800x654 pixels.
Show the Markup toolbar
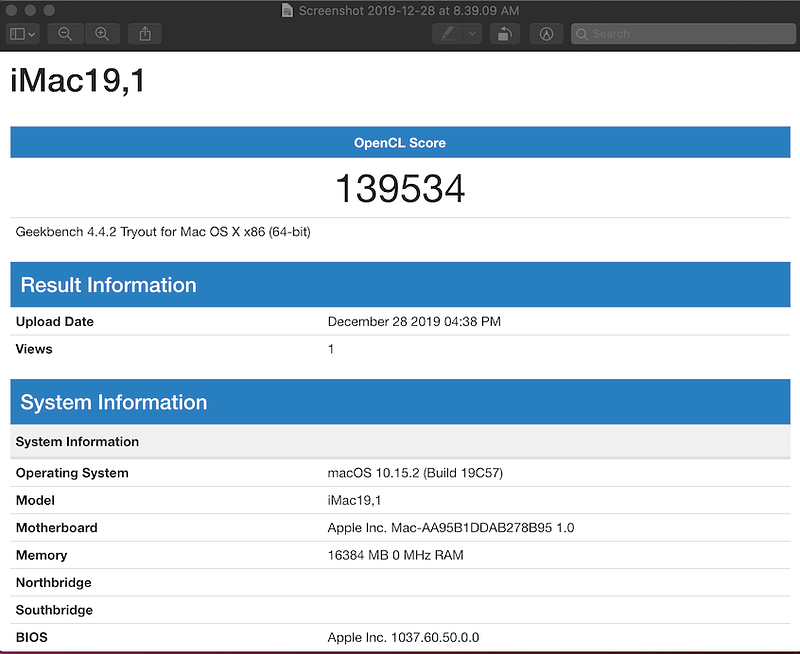tap(546, 34)
